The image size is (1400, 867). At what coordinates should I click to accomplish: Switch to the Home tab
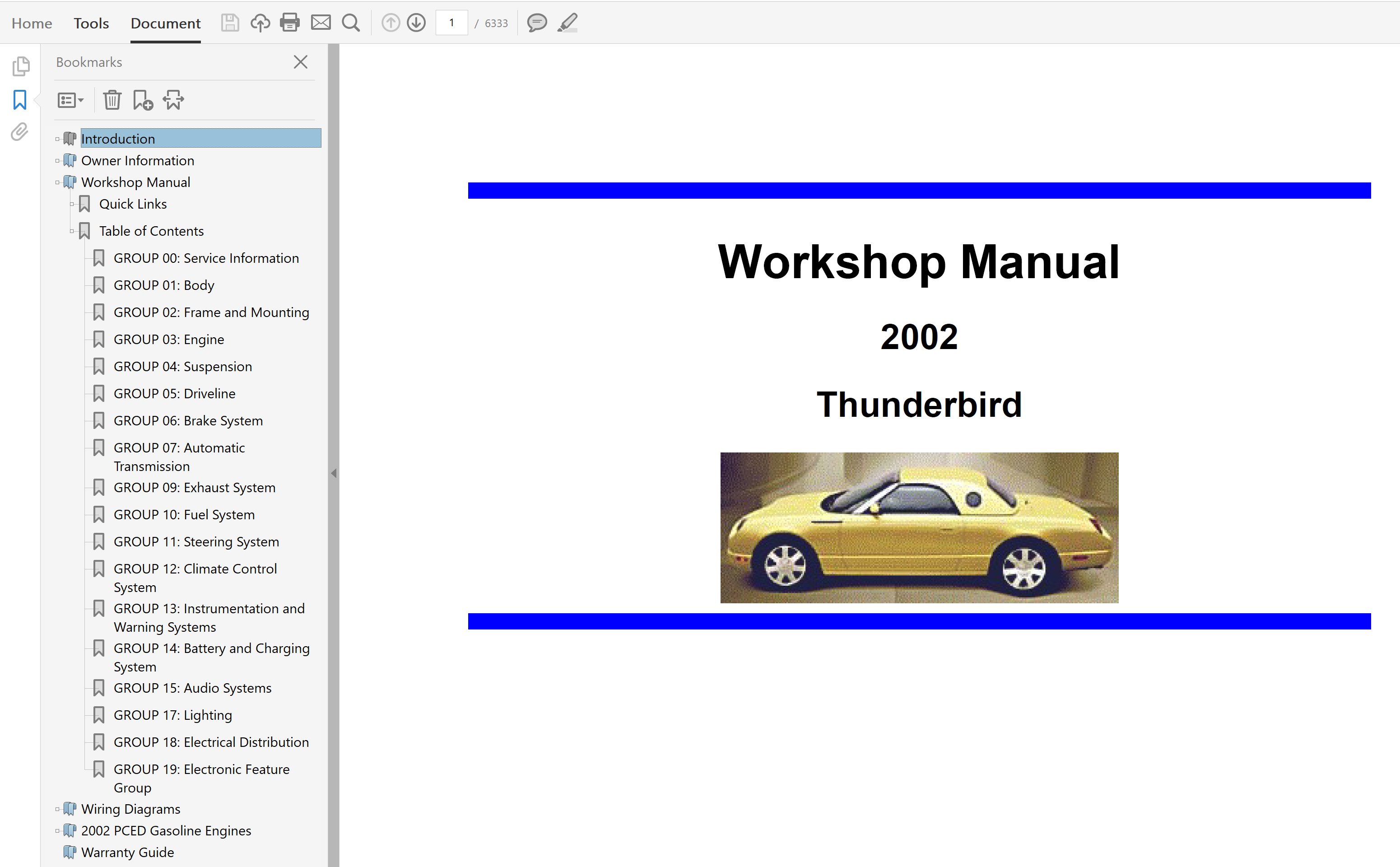[x=32, y=23]
